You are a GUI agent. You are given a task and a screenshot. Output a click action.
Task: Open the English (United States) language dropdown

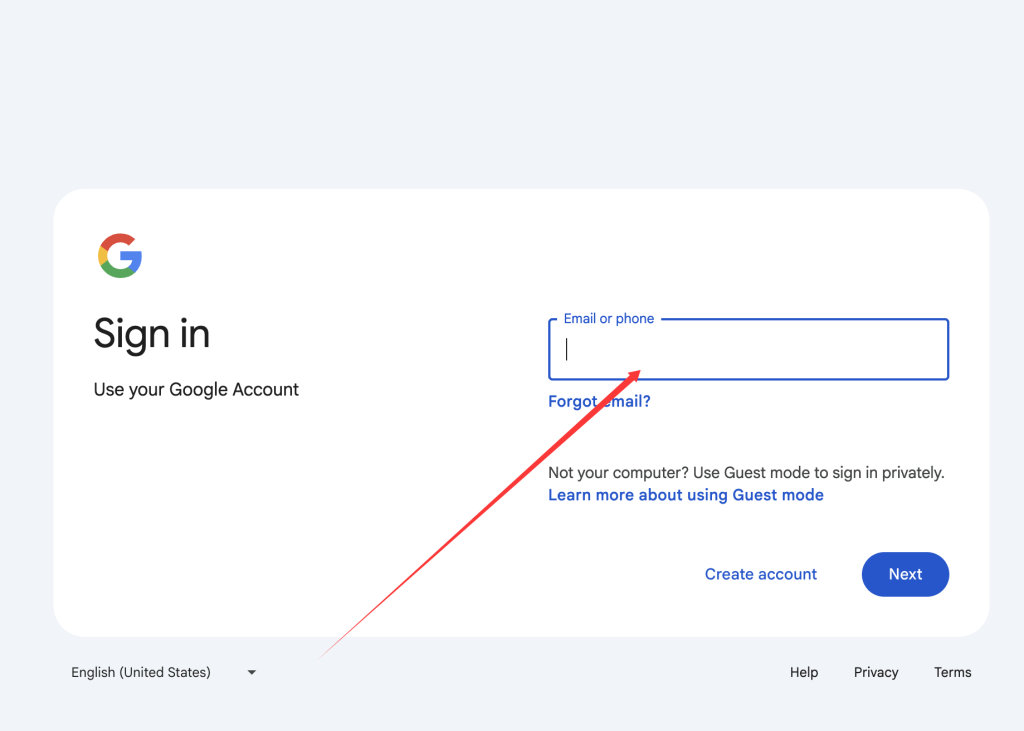pyautogui.click(x=164, y=672)
